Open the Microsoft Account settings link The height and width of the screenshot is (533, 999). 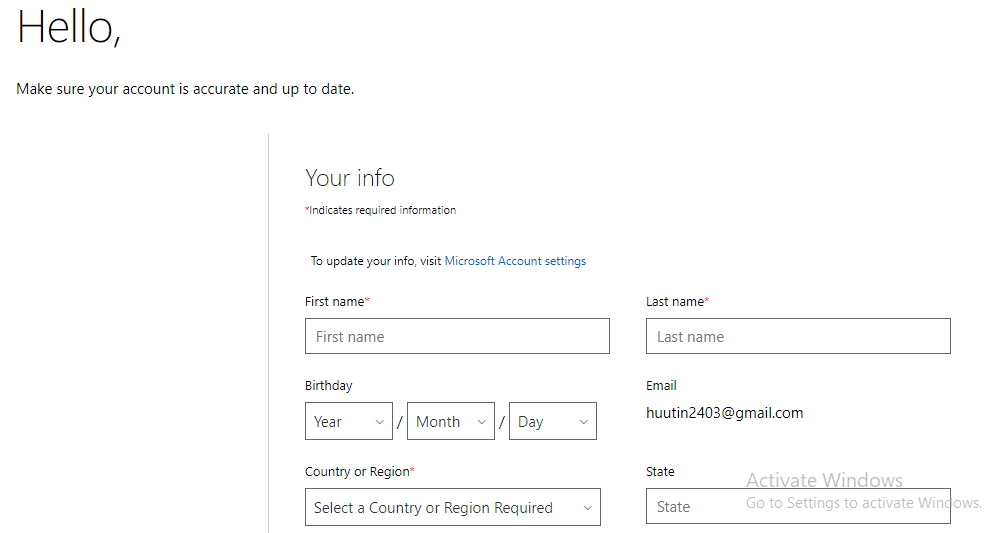pyautogui.click(x=515, y=261)
